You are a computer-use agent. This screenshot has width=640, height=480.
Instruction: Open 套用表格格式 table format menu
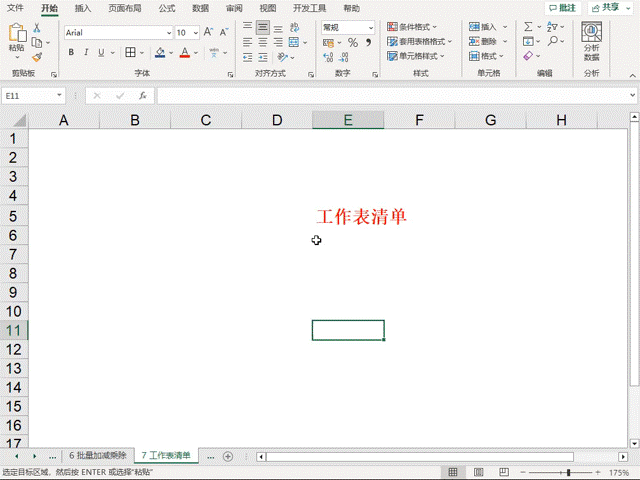point(420,42)
